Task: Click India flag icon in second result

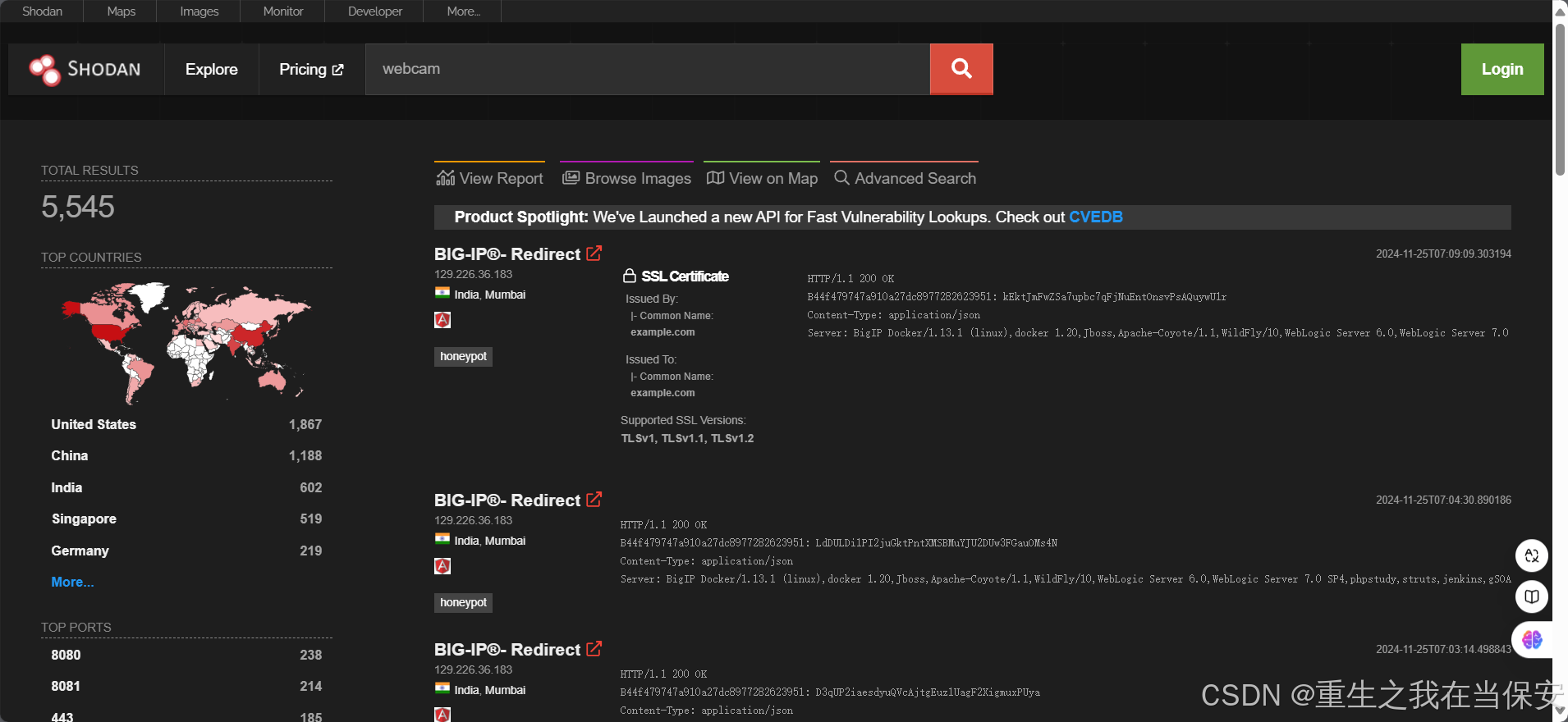Action: coord(442,539)
